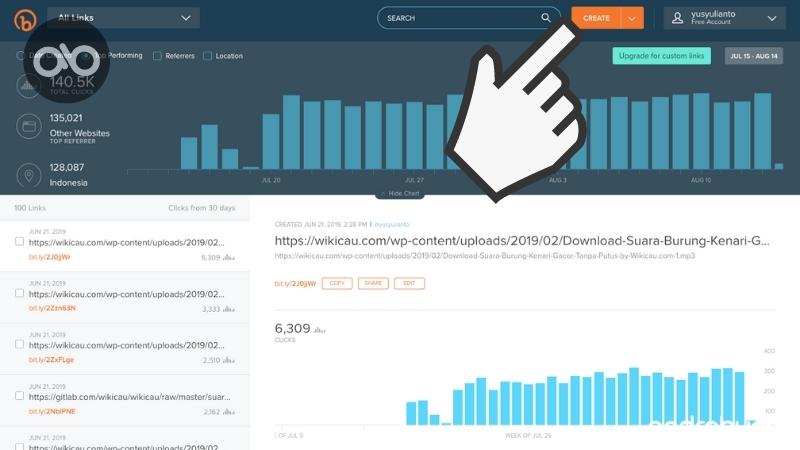
Task: Open the JUL 15 - AUG 14 date range
Action: tap(754, 56)
